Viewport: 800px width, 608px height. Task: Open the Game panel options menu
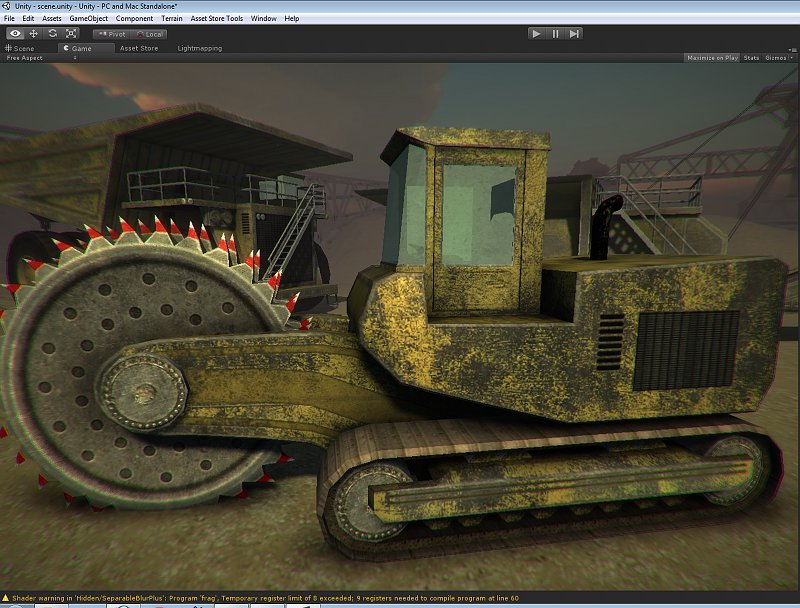pos(792,50)
